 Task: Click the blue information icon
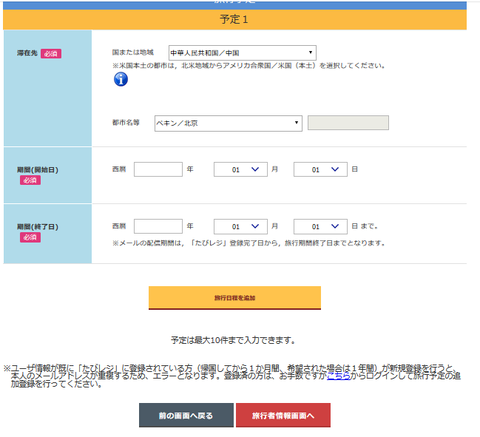[121, 79]
